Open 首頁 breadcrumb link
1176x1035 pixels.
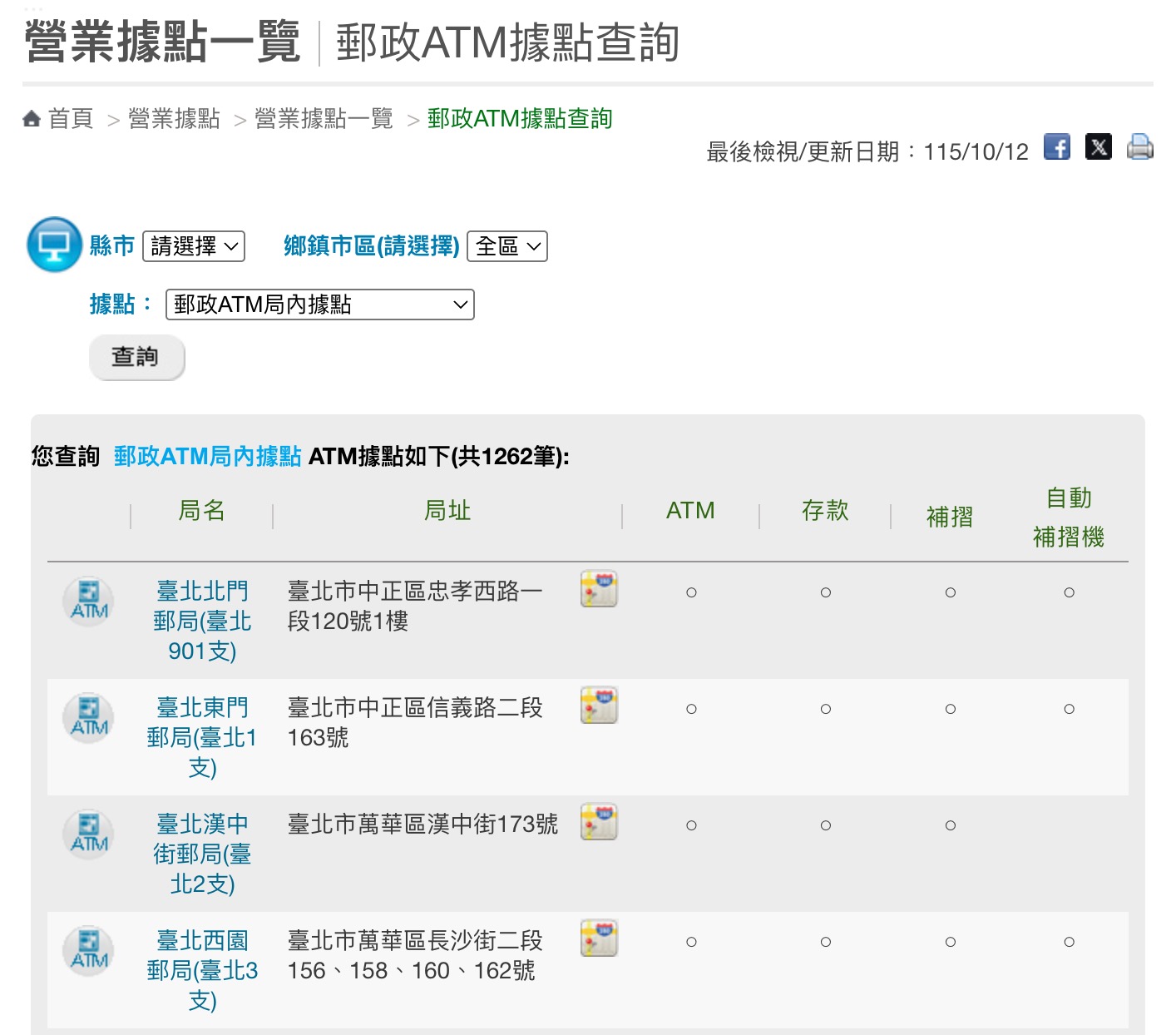pyautogui.click(x=71, y=119)
